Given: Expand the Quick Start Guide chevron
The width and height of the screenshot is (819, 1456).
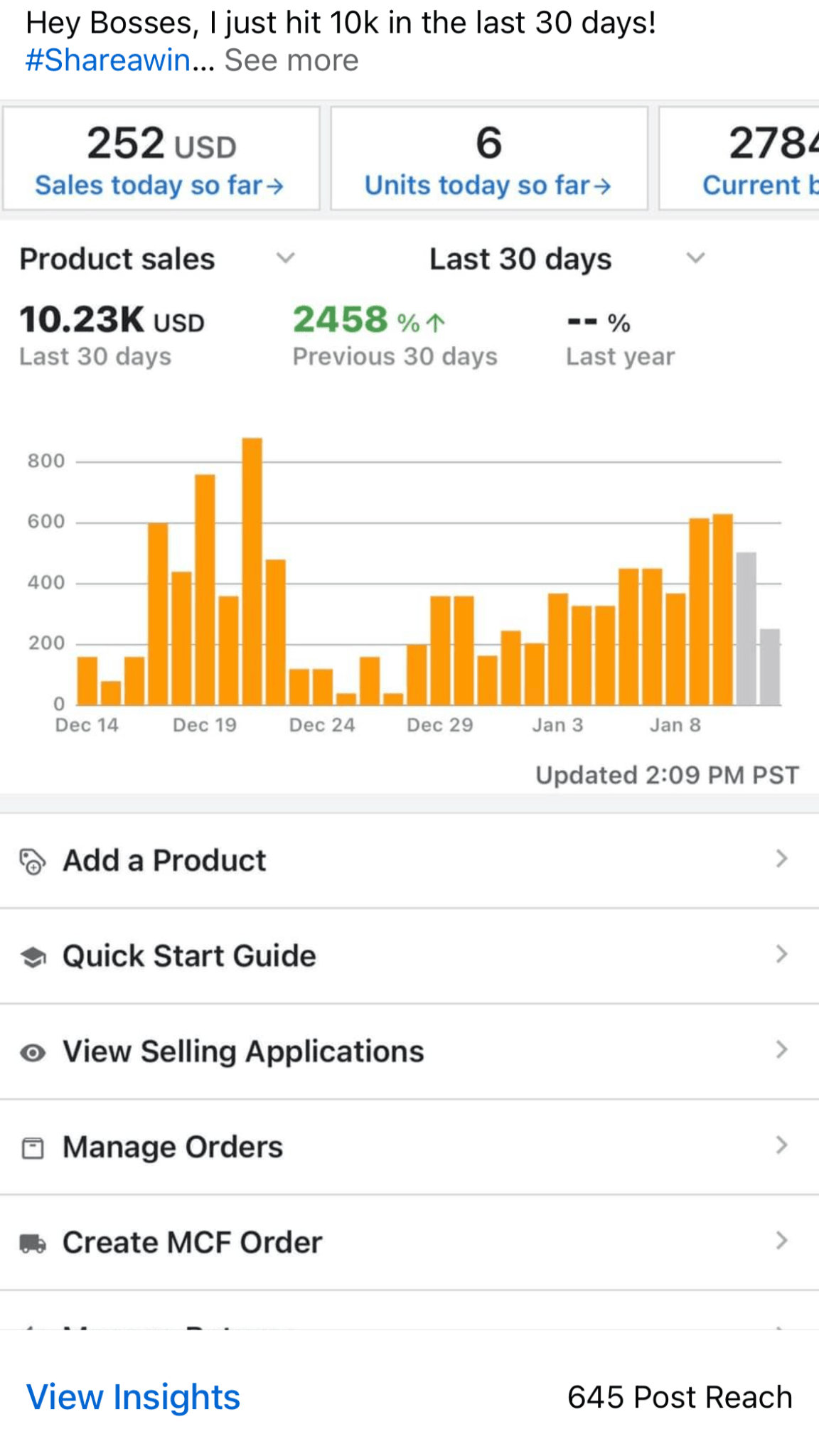Looking at the screenshot, I should click(x=781, y=954).
